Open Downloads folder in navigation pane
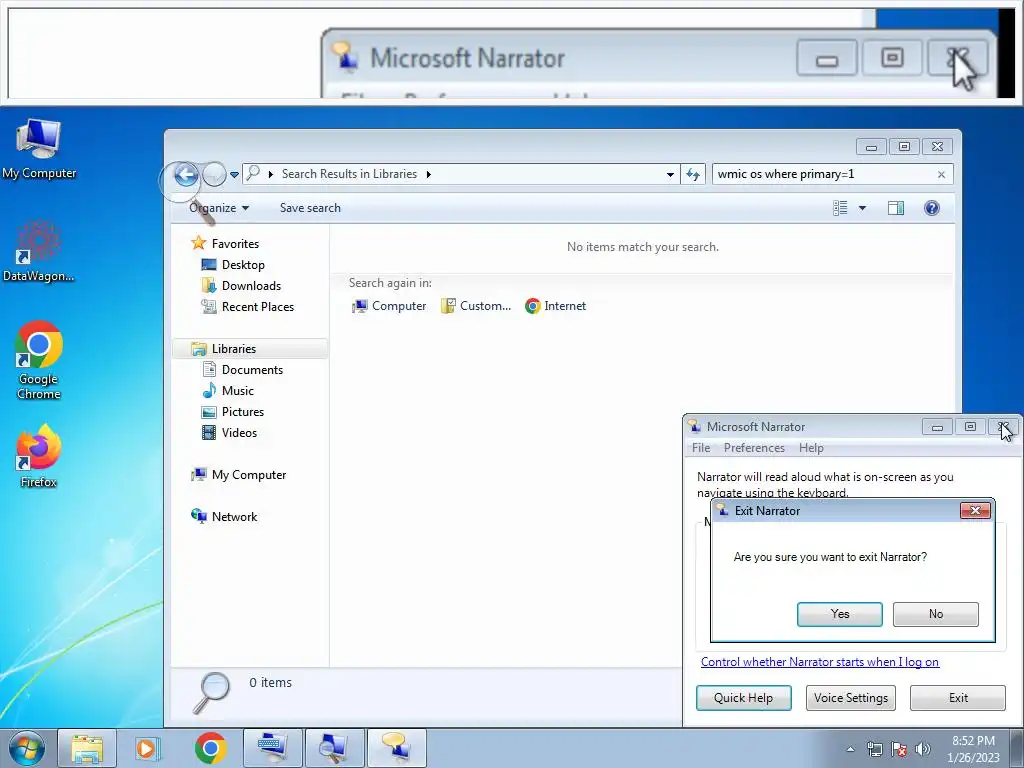 click(242, 285)
